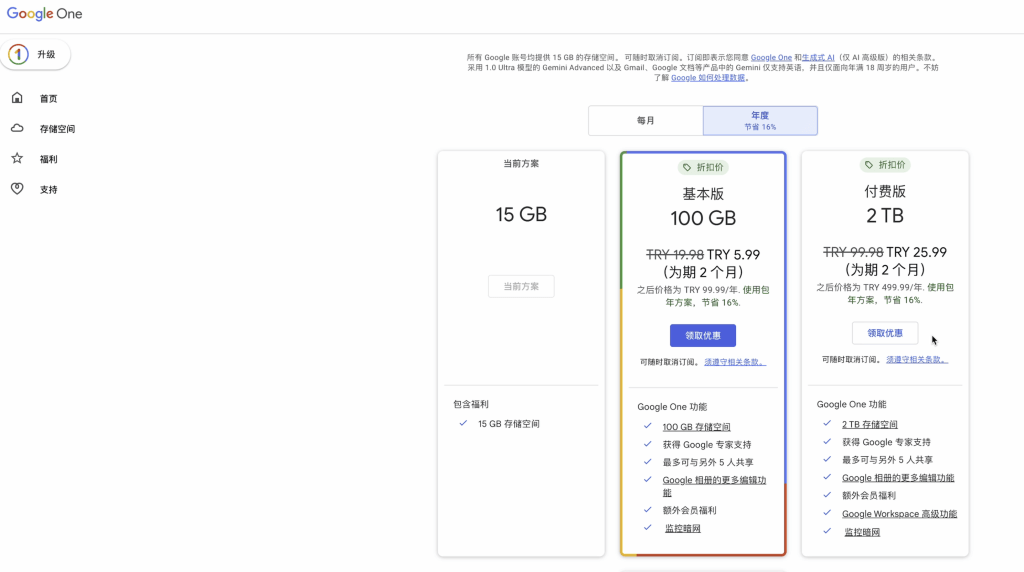Select the 年度 billing tab
The image size is (1024, 572).
(x=760, y=121)
